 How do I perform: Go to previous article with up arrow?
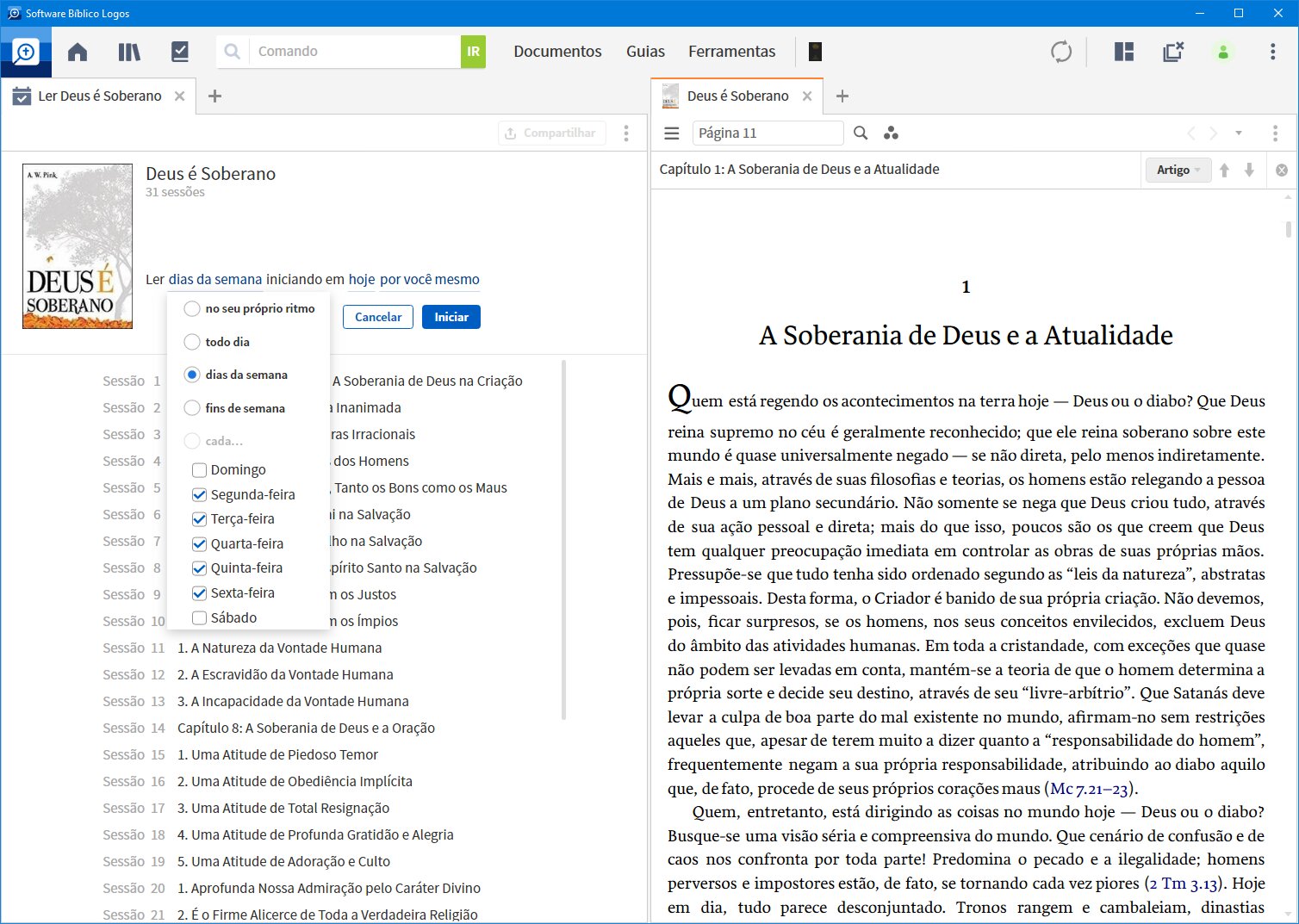click(x=1224, y=170)
